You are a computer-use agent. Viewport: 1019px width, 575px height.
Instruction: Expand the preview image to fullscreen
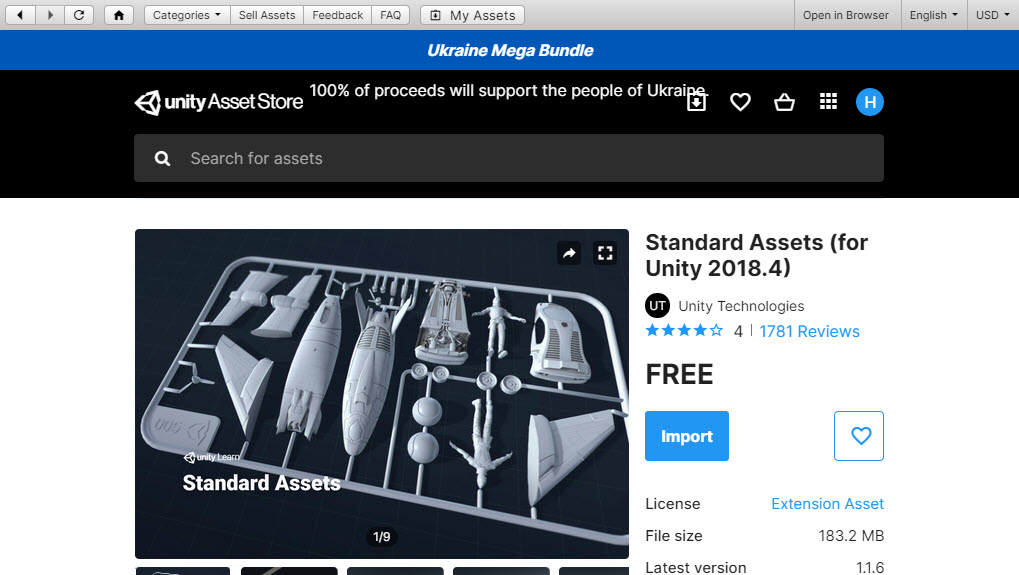605,253
